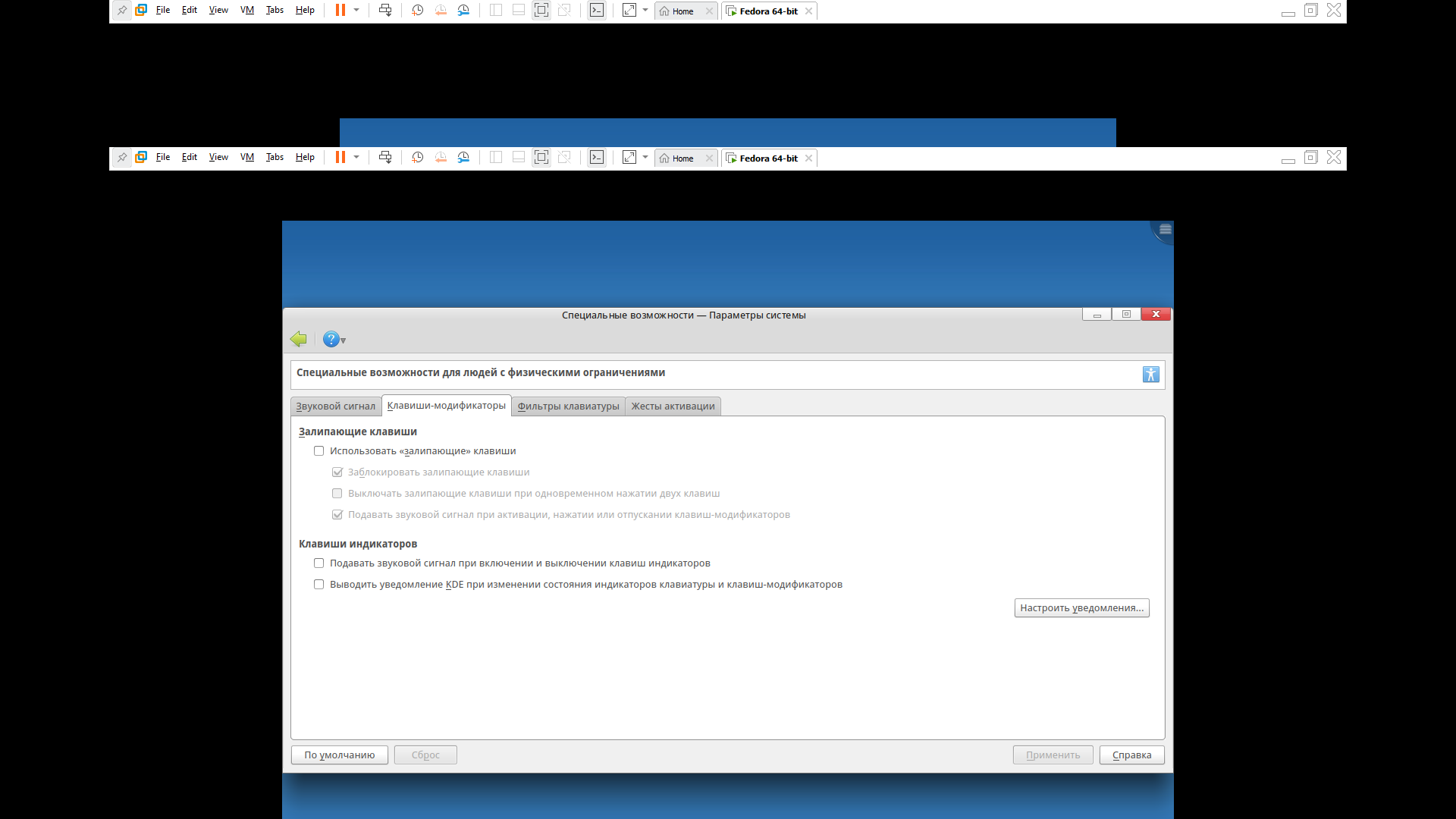Expand stretch guest dropdown arrow in topmost toolbar
The width and height of the screenshot is (1456, 819).
pos(645,11)
